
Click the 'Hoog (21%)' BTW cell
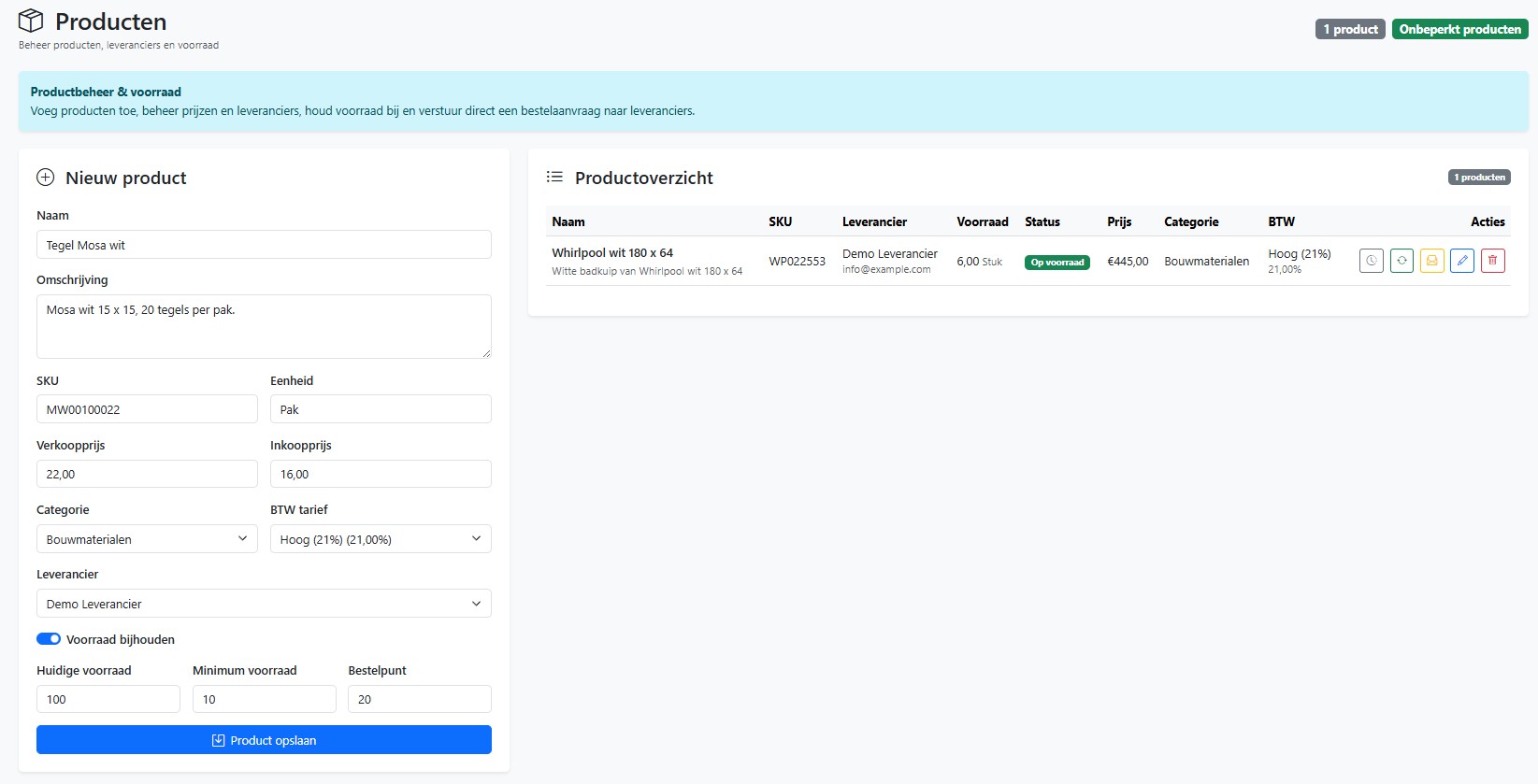(x=1300, y=253)
